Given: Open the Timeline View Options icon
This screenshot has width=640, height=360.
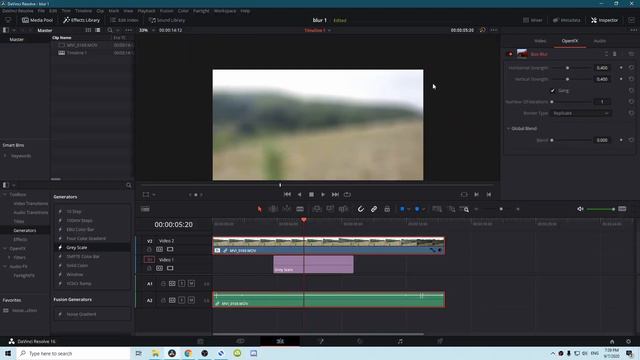Looking at the screenshot, I should tap(145, 209).
